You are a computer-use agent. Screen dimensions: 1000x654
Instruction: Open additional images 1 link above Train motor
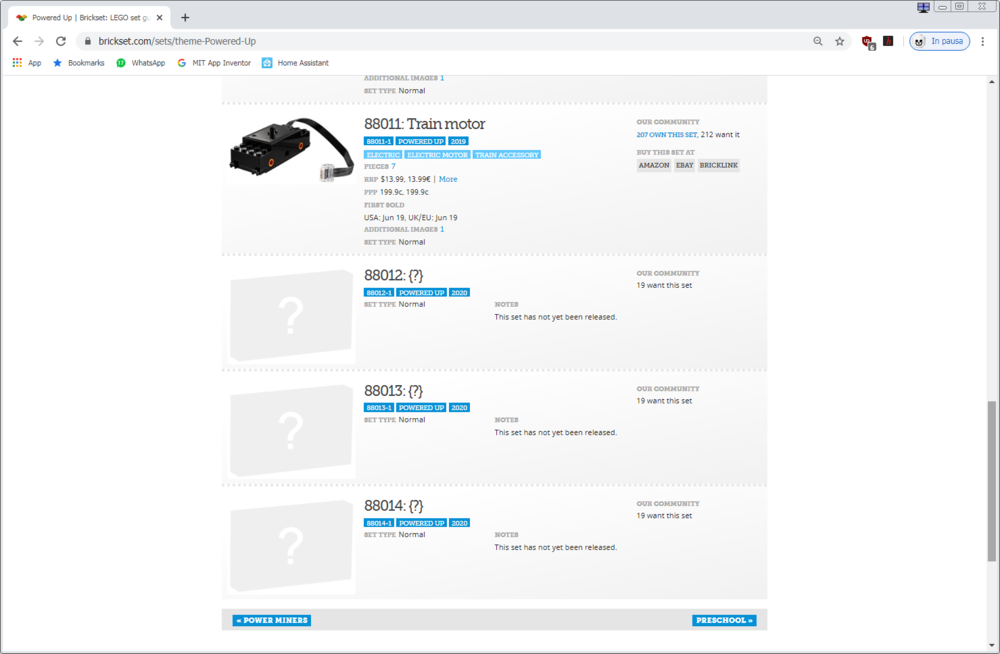[x=442, y=78]
